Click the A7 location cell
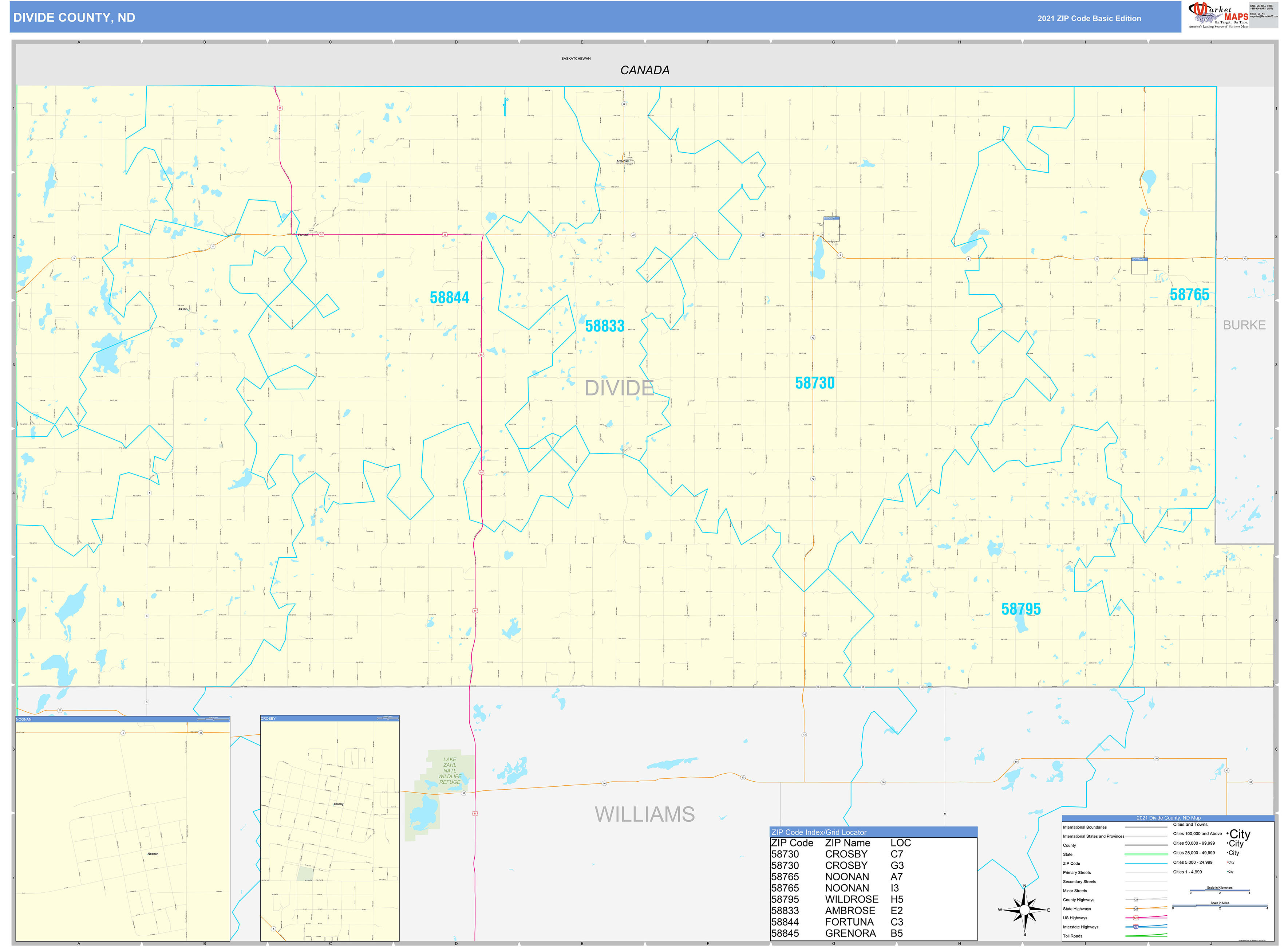The width and height of the screenshot is (1288, 947). (x=897, y=877)
